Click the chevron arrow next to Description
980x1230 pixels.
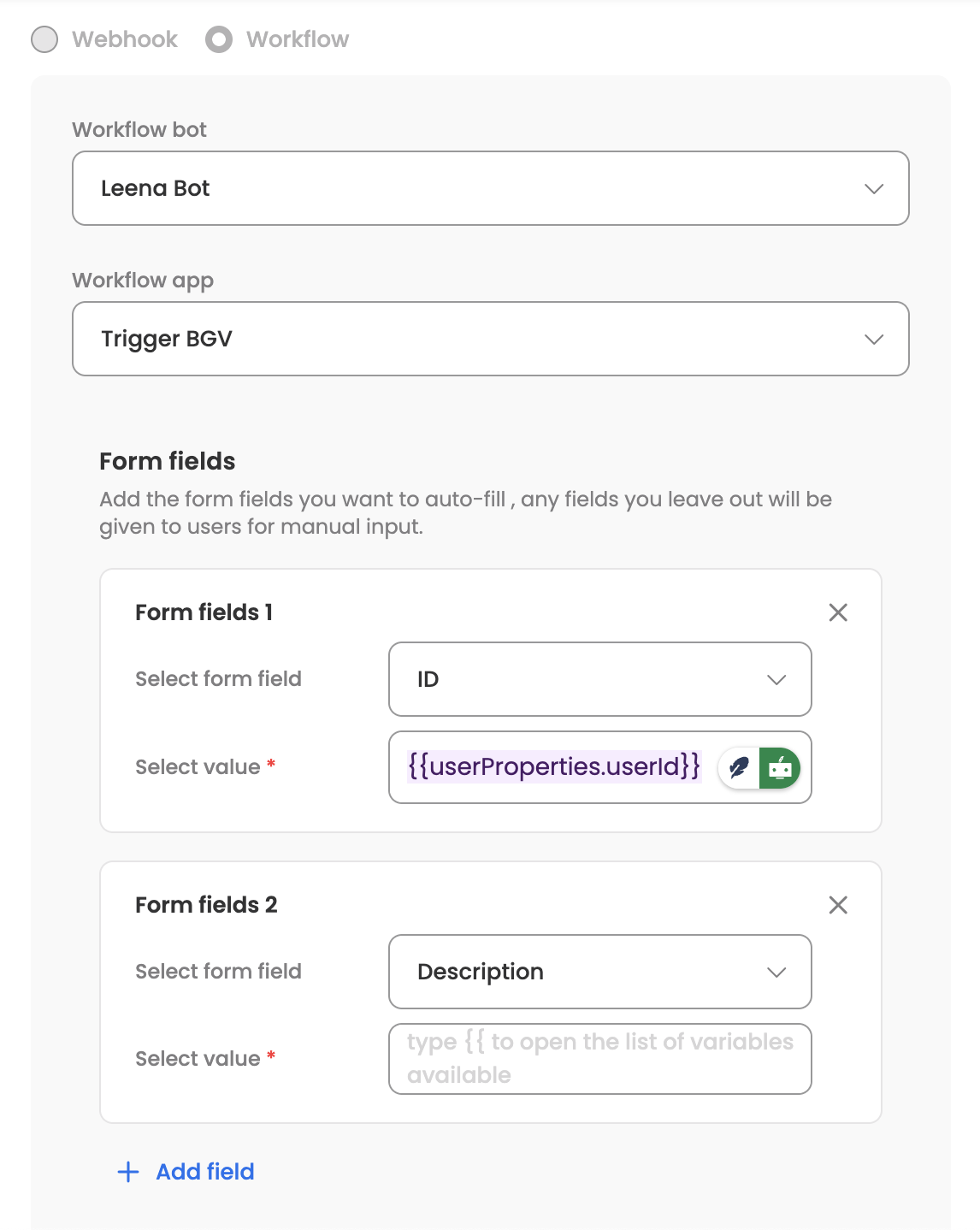click(x=776, y=973)
